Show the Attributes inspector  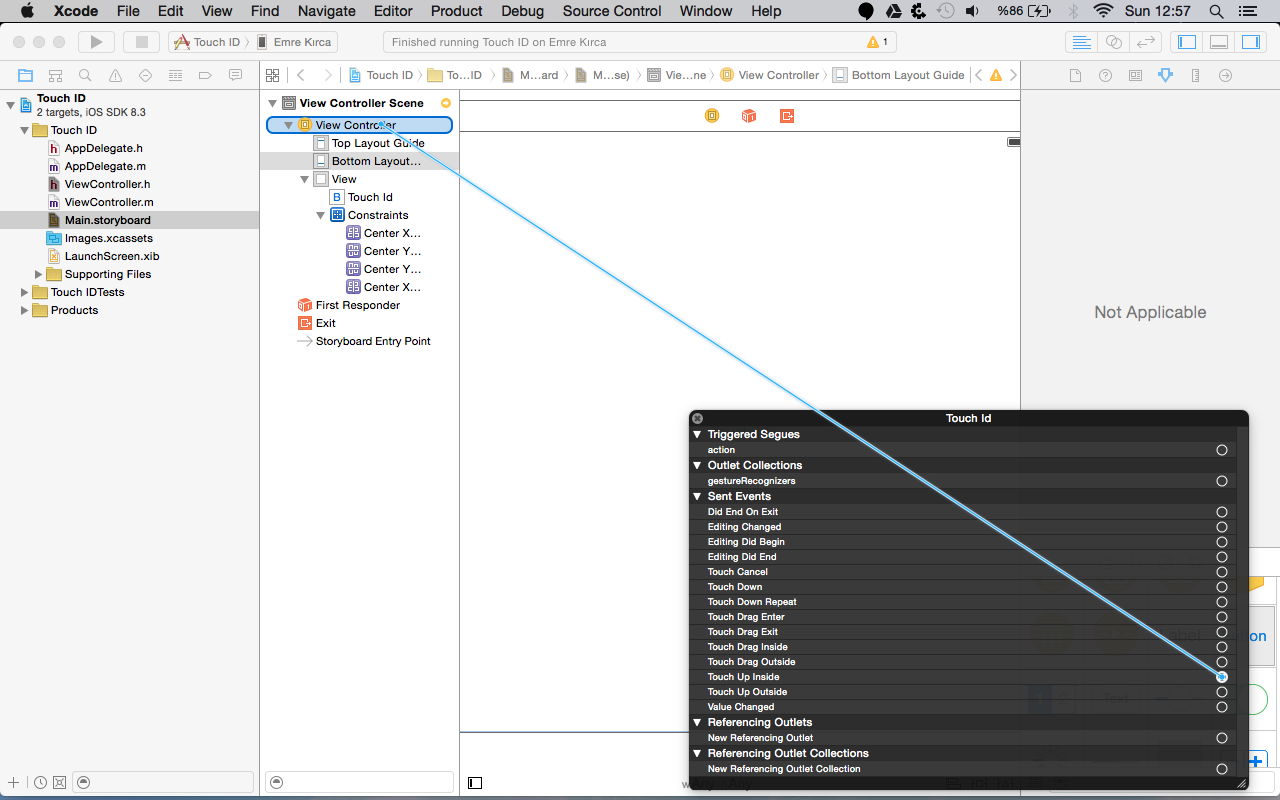click(x=1165, y=75)
